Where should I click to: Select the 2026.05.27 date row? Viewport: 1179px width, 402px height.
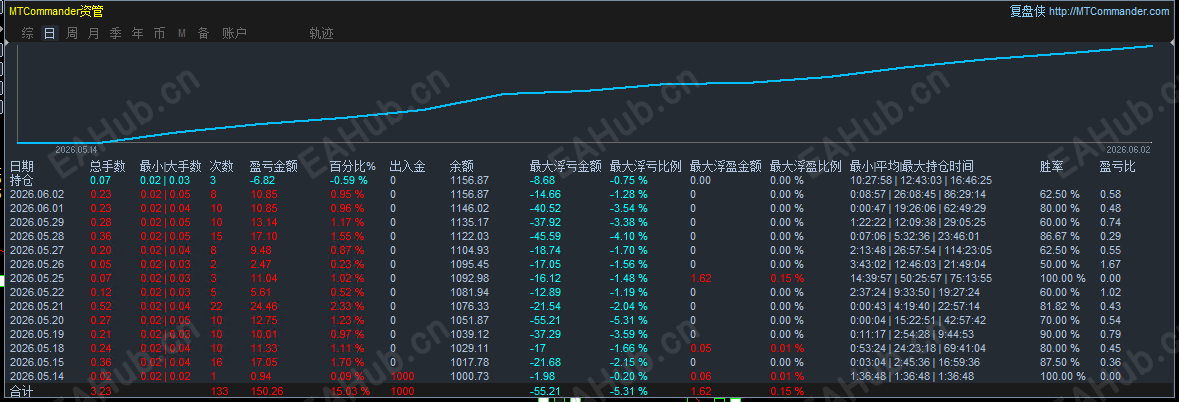pos(590,250)
